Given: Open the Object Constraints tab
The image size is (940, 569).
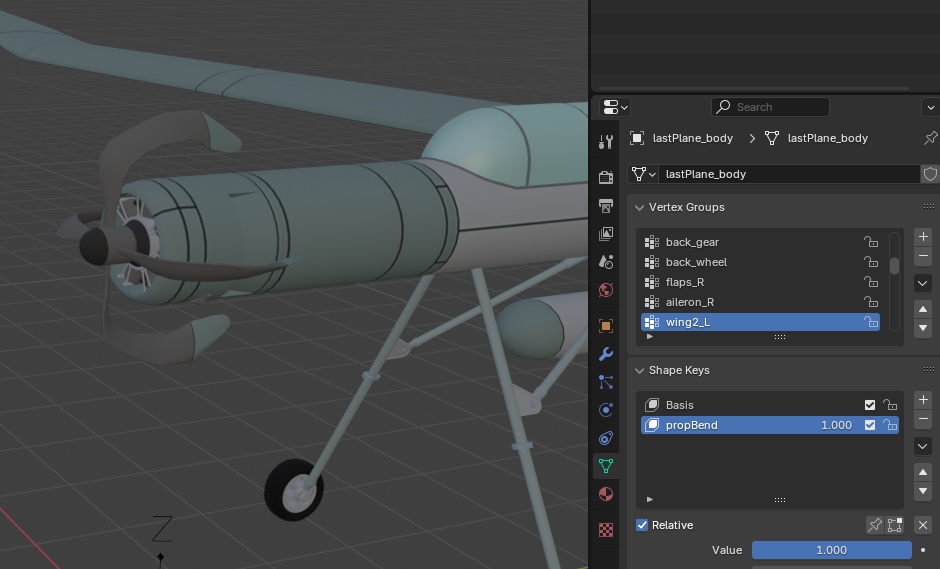Looking at the screenshot, I should tap(605, 438).
